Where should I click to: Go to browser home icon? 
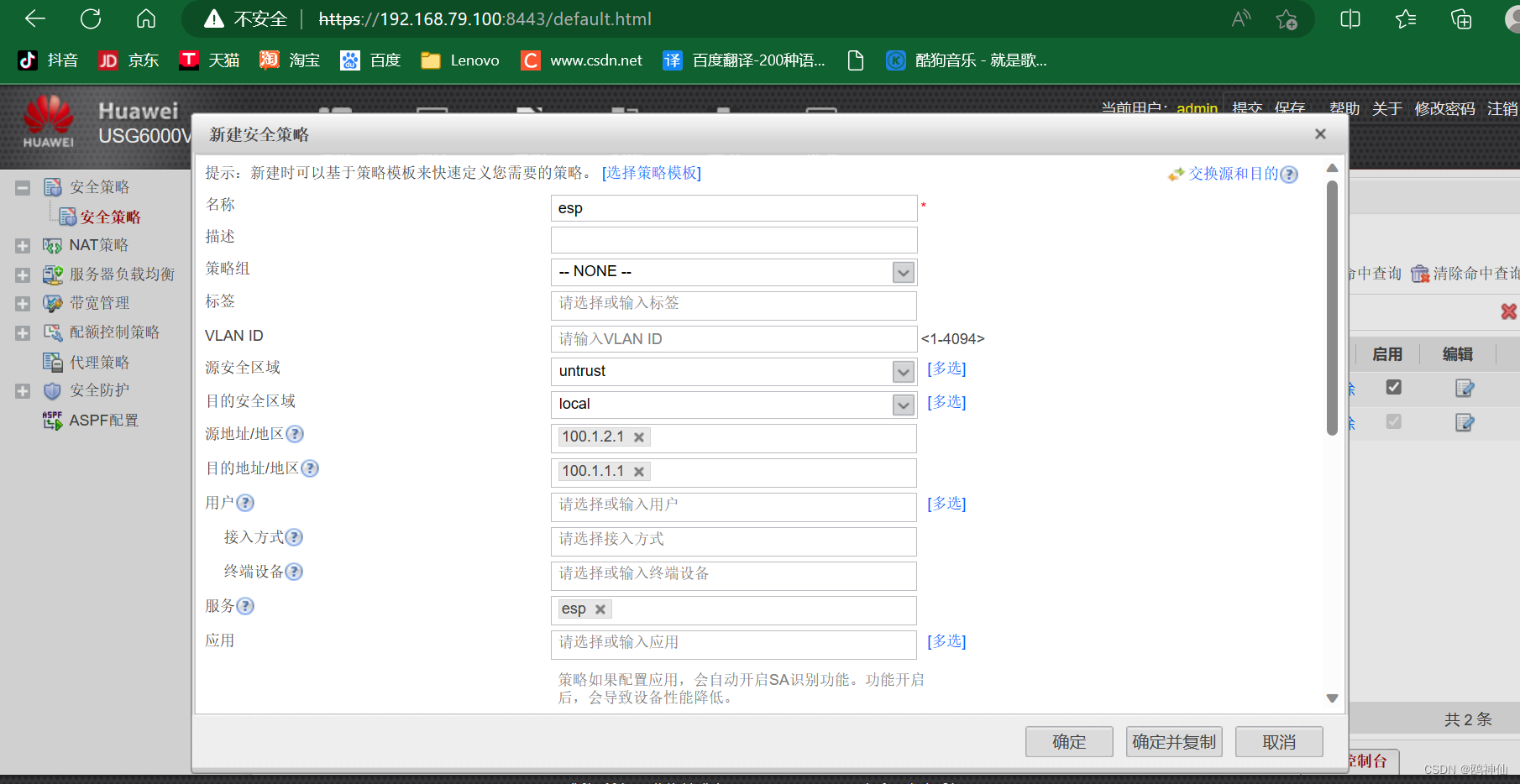[146, 18]
